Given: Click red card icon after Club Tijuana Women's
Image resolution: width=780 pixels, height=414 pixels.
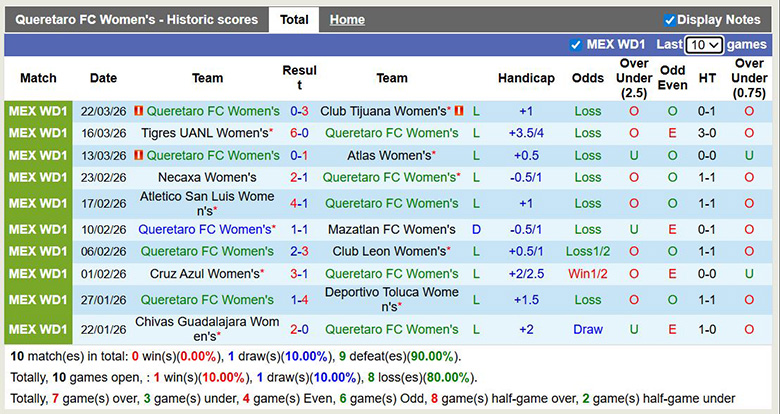Looking at the screenshot, I should [459, 111].
